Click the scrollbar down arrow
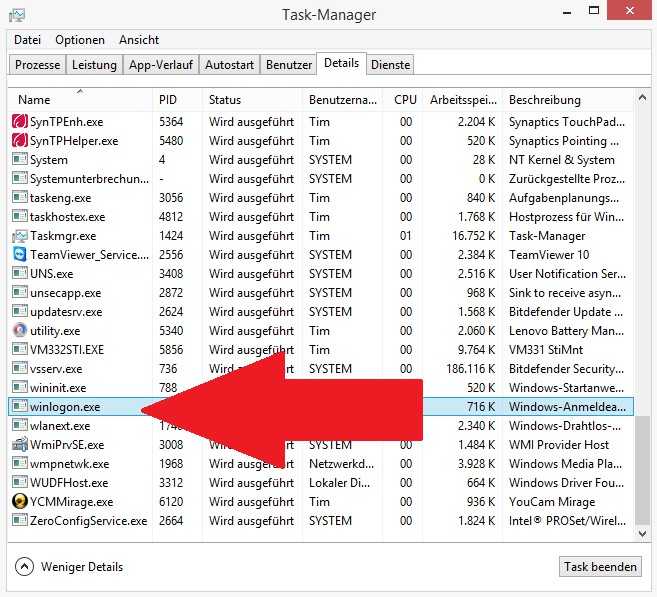Screen dimensions: 657x597 (642, 533)
